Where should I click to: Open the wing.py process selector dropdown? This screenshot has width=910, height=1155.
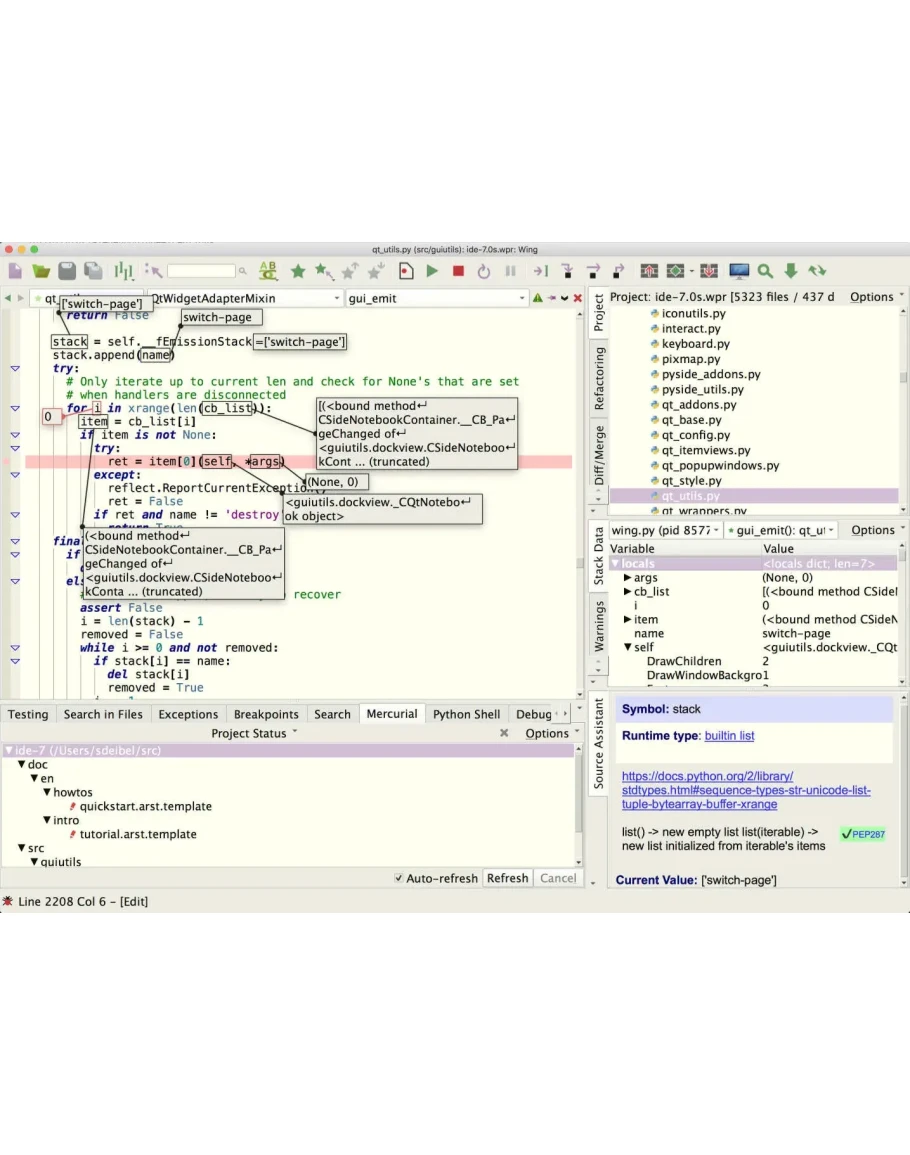(x=665, y=530)
